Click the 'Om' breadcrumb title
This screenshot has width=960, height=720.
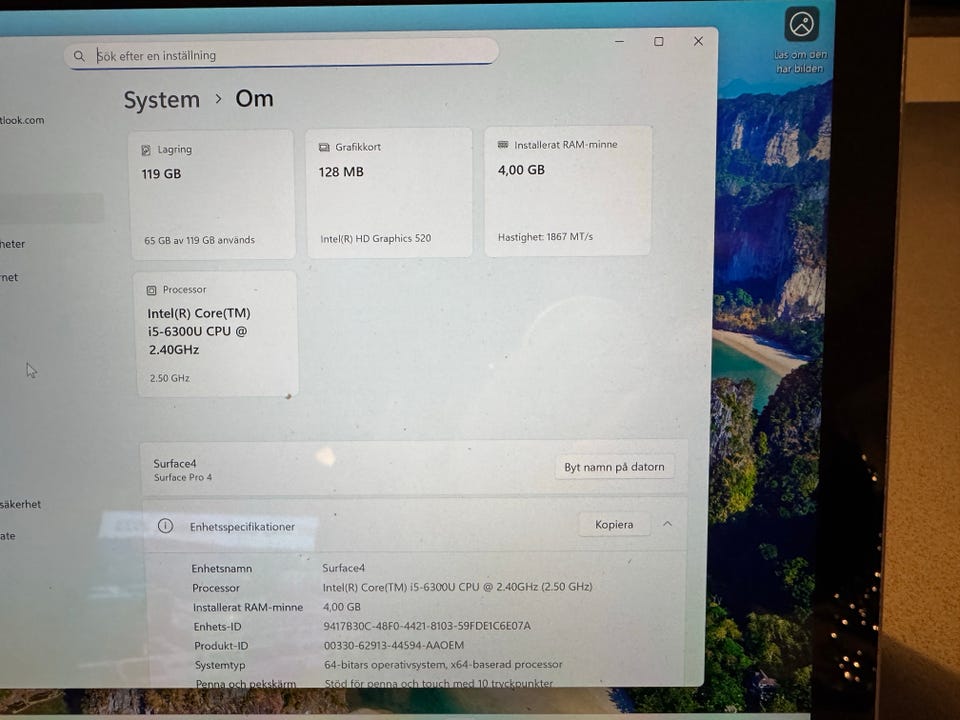(x=254, y=99)
